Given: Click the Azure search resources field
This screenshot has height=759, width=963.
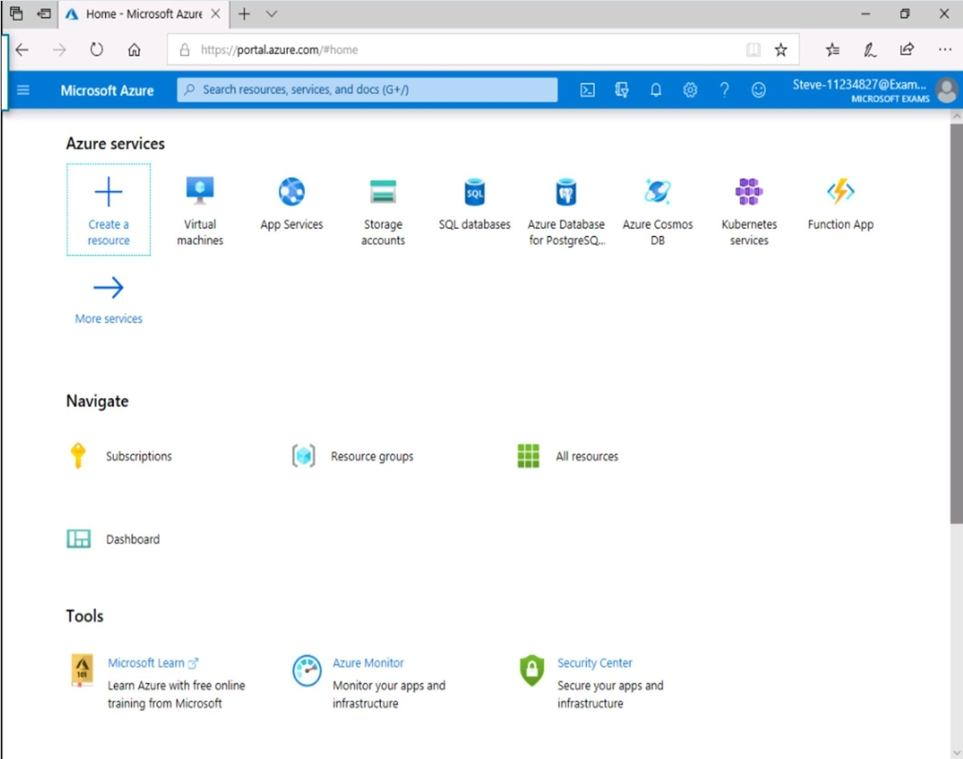Looking at the screenshot, I should point(367,90).
